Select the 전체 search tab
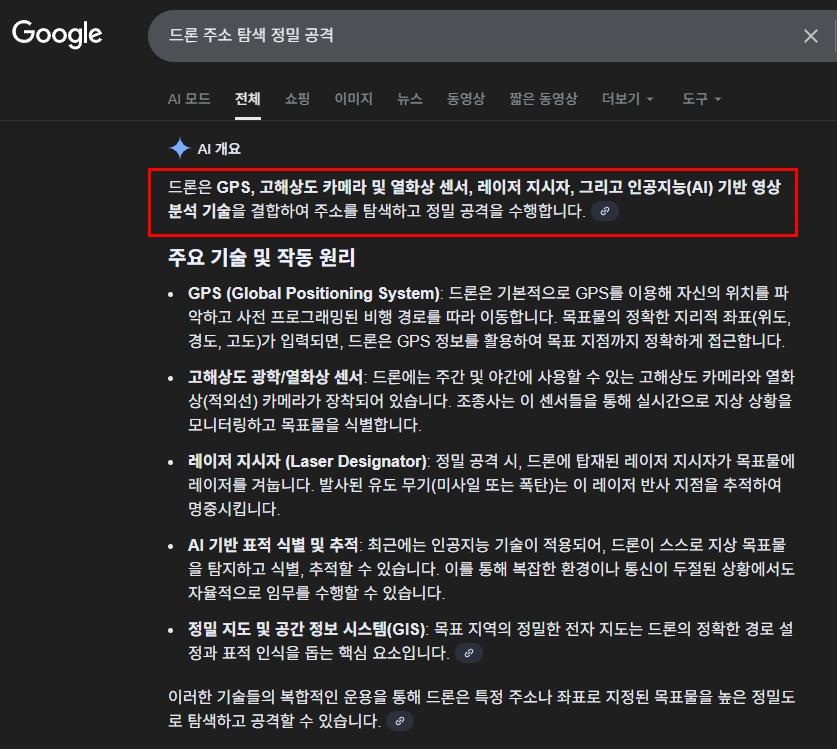 tap(246, 99)
